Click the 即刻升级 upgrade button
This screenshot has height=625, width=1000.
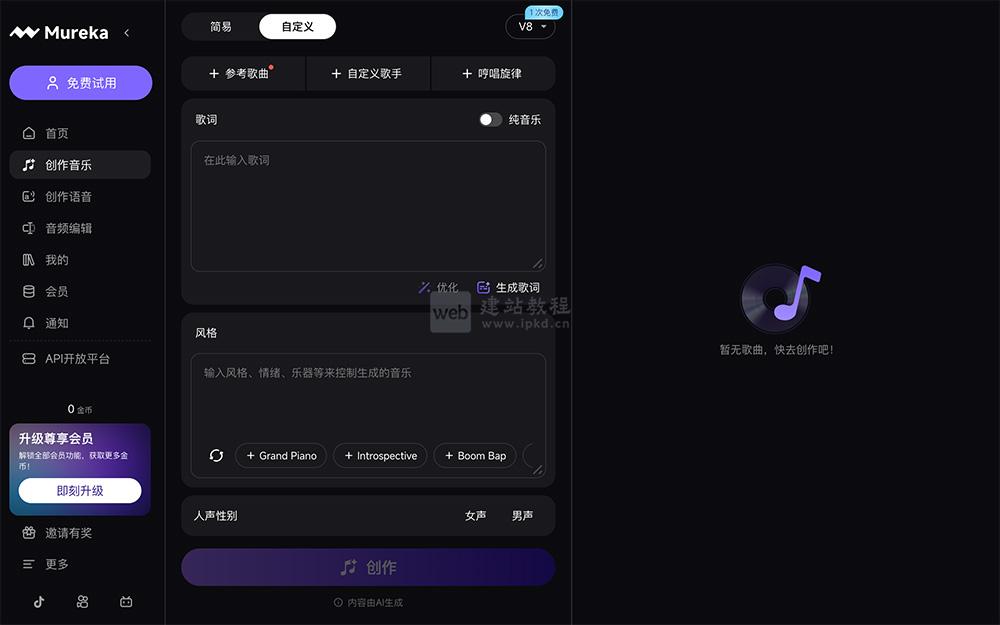[79, 491]
